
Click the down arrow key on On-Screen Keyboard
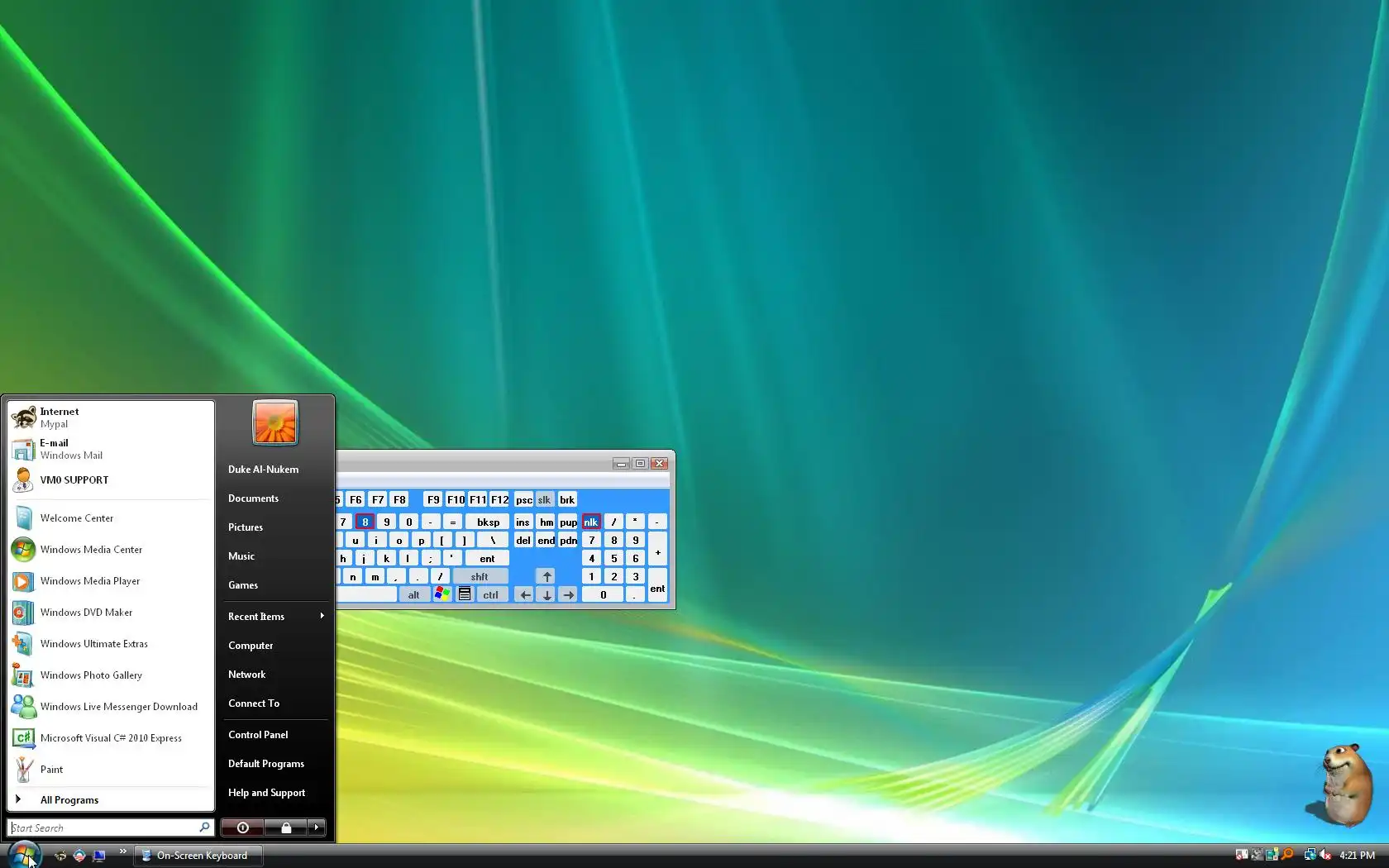[547, 594]
